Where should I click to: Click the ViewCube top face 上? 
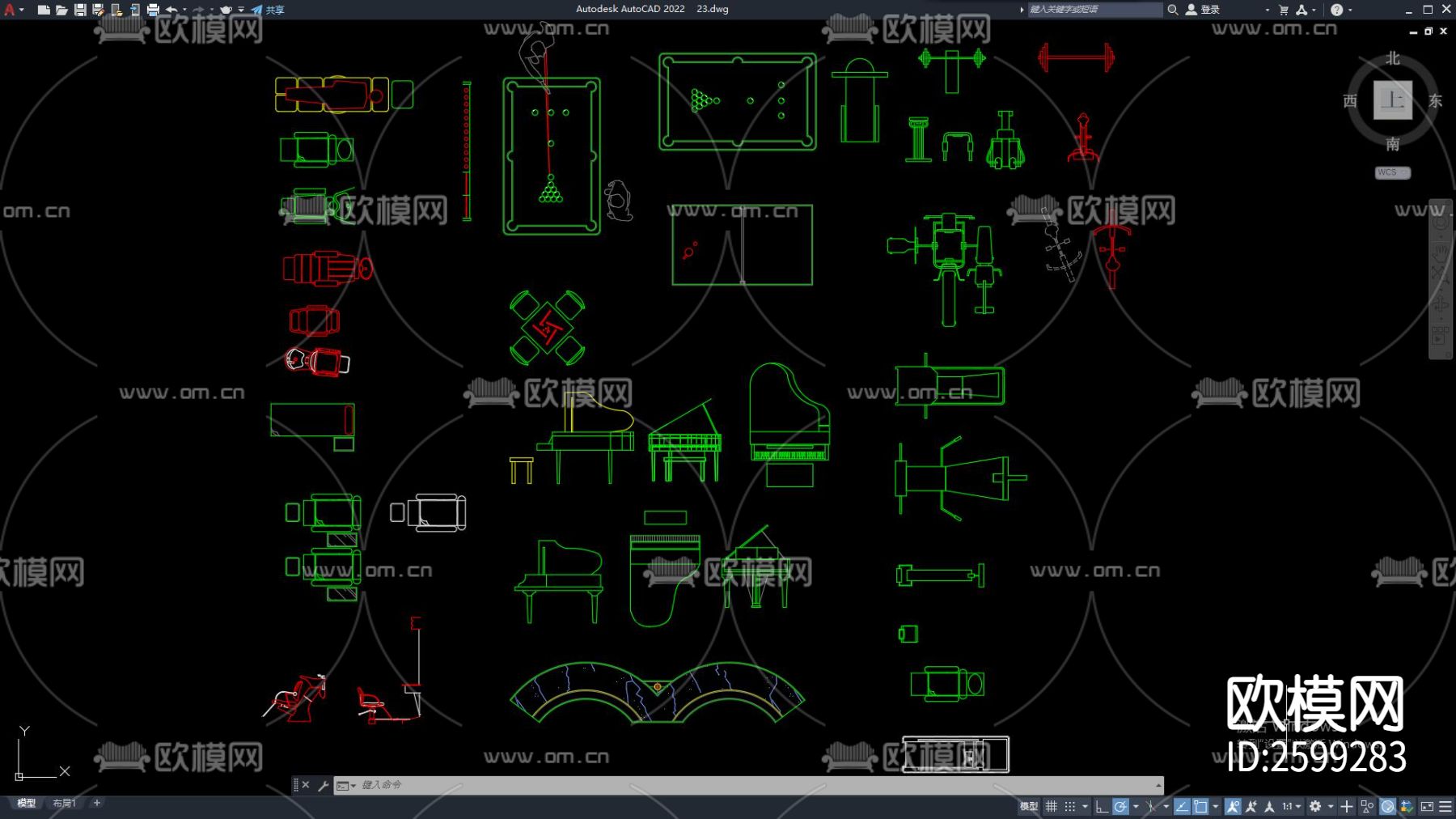coord(1392,100)
